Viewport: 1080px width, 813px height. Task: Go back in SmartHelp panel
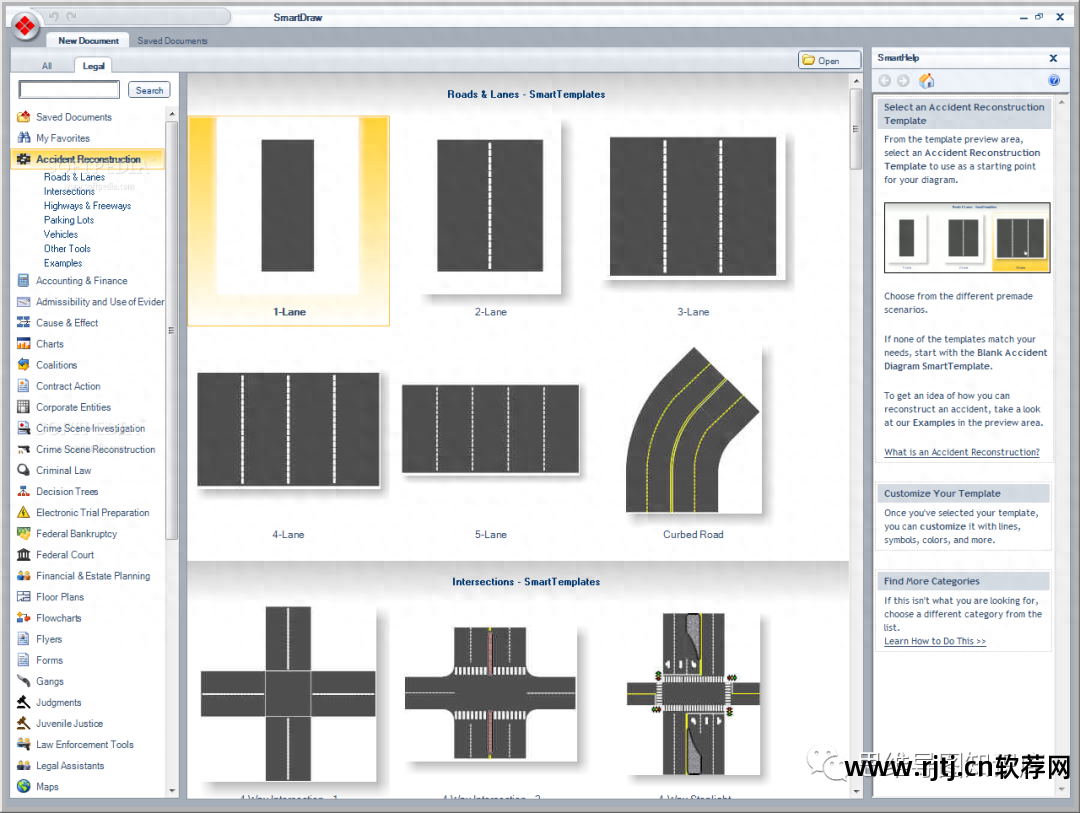tap(885, 81)
